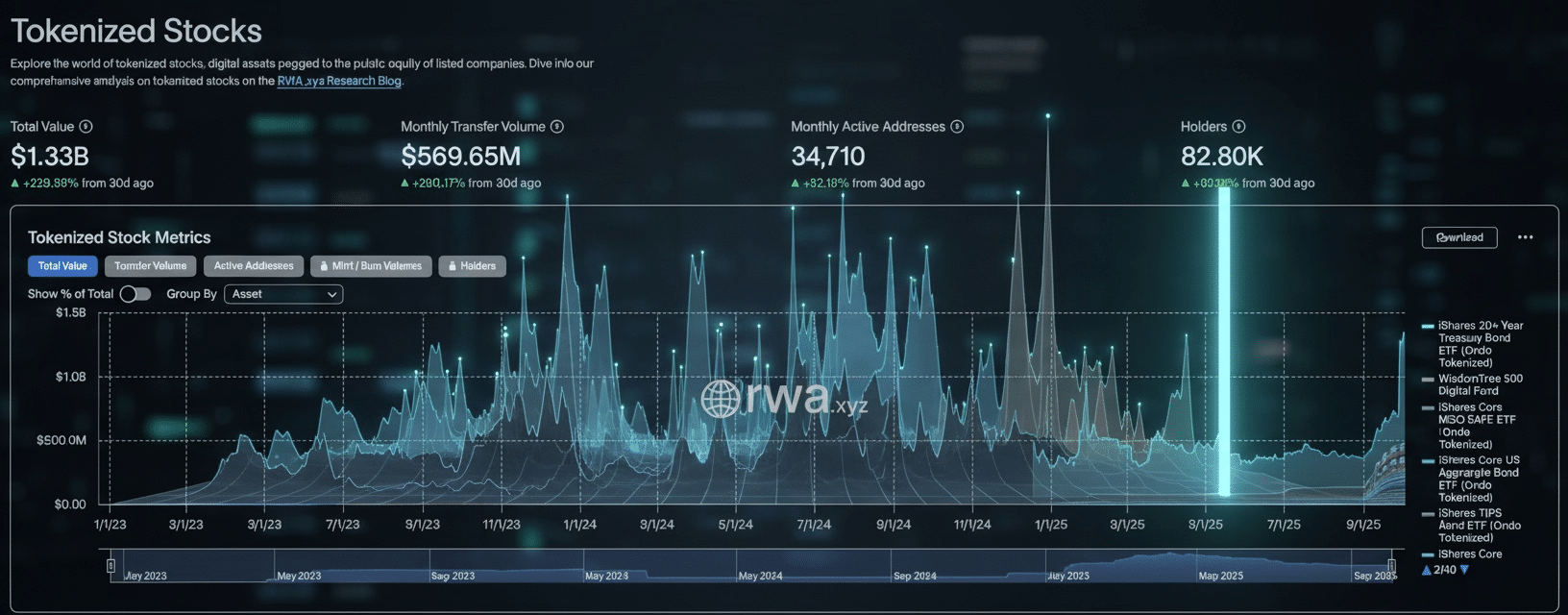Open the three-dot more options menu

1525,237
